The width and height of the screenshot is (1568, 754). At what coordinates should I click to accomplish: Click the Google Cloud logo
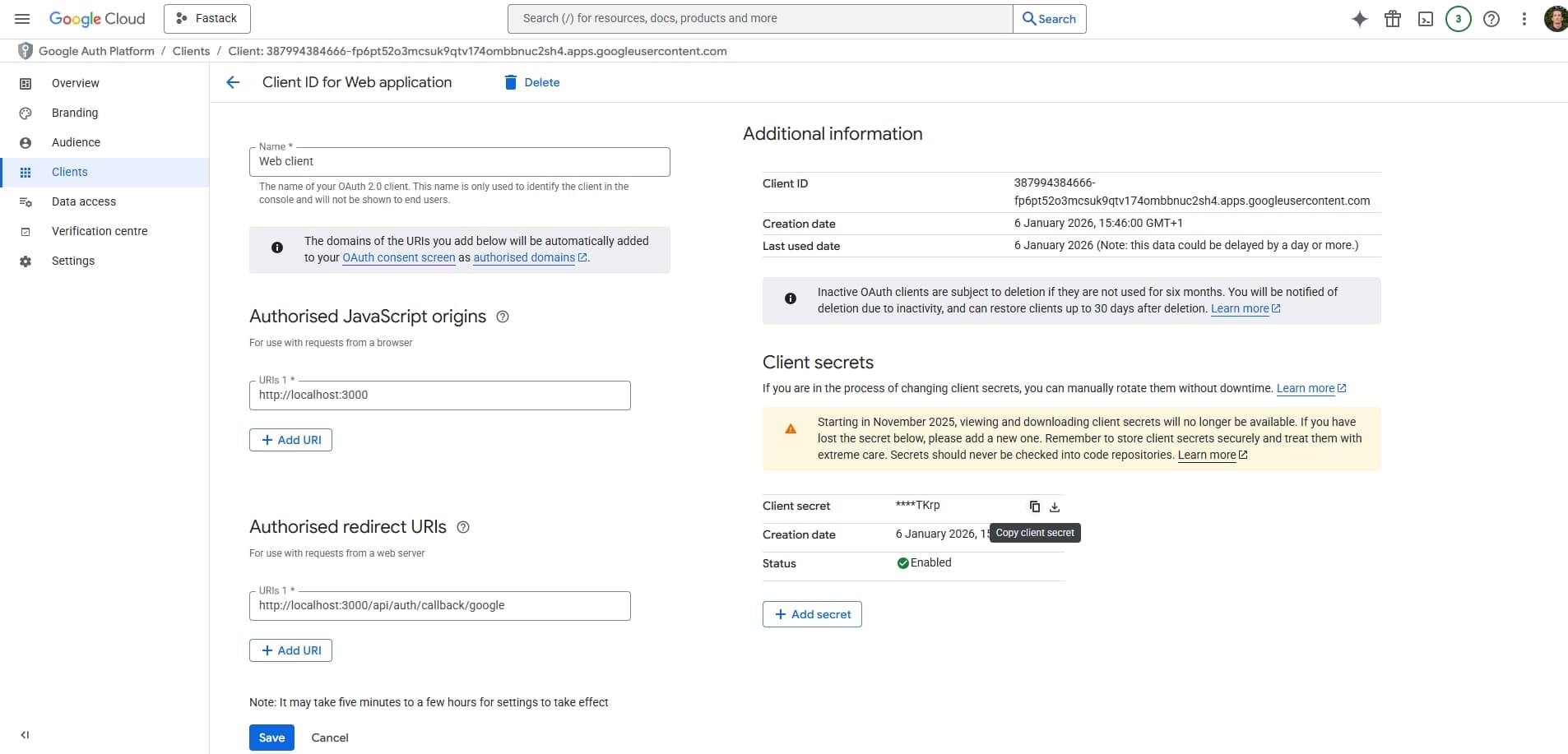click(x=97, y=18)
